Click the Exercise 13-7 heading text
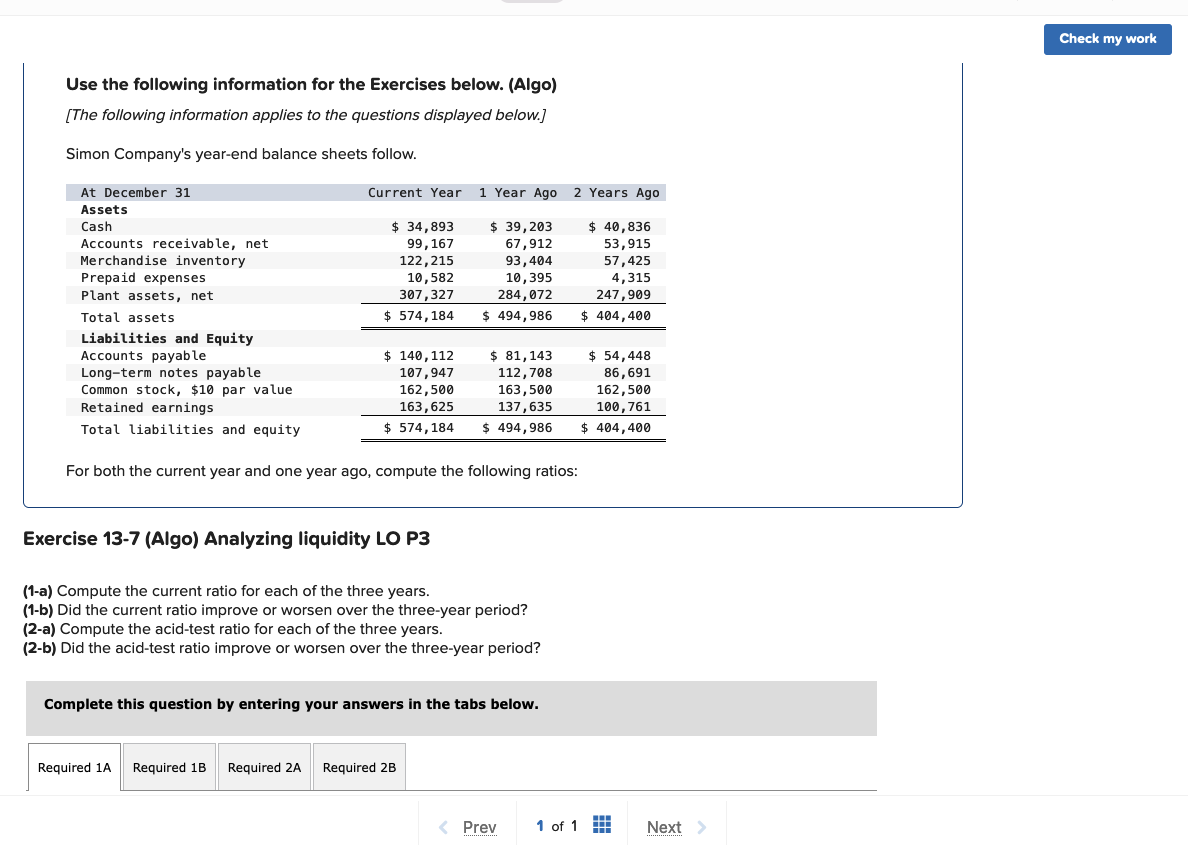1188x845 pixels. click(x=224, y=538)
